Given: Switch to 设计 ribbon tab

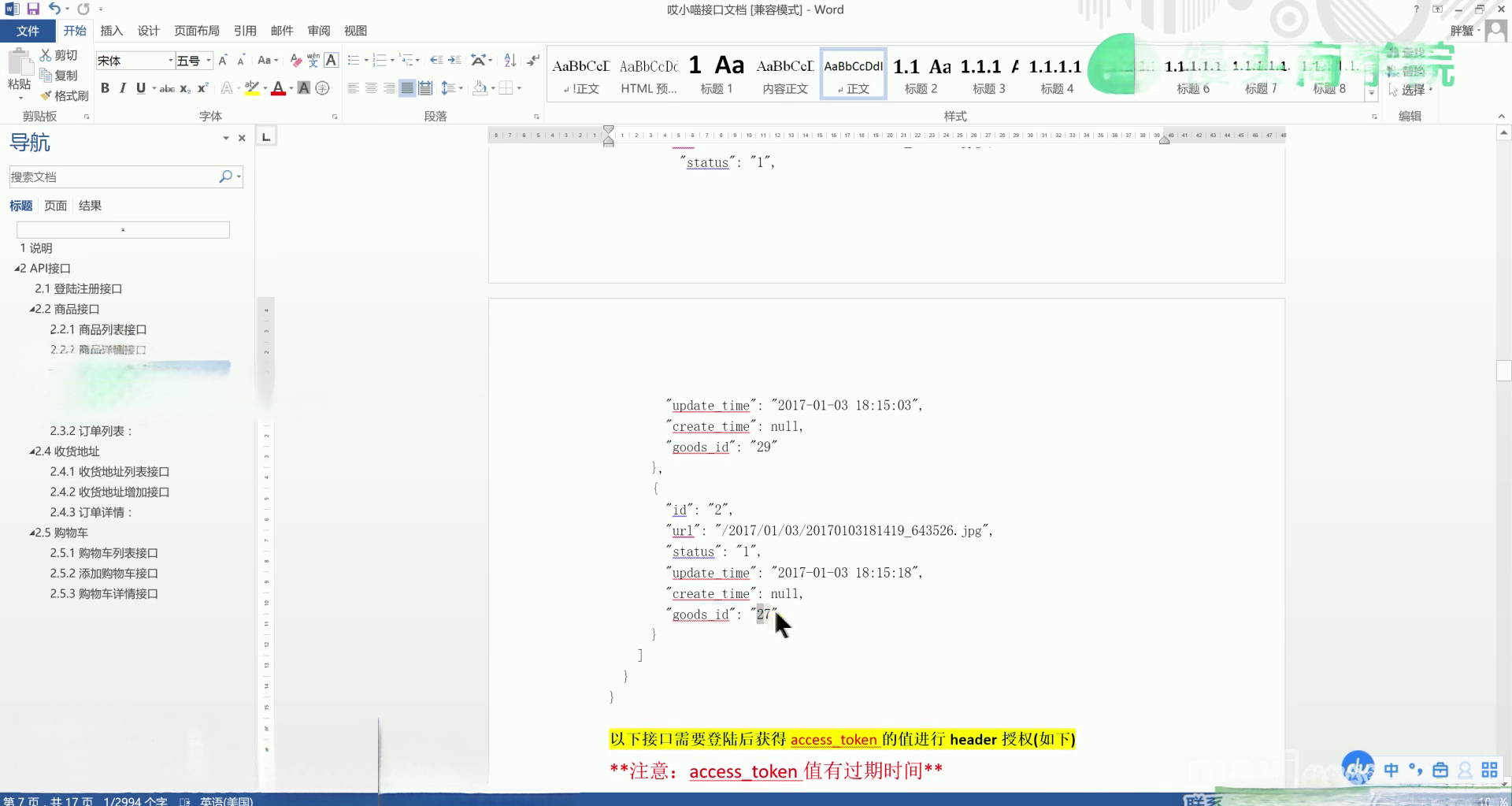Looking at the screenshot, I should coord(148,31).
